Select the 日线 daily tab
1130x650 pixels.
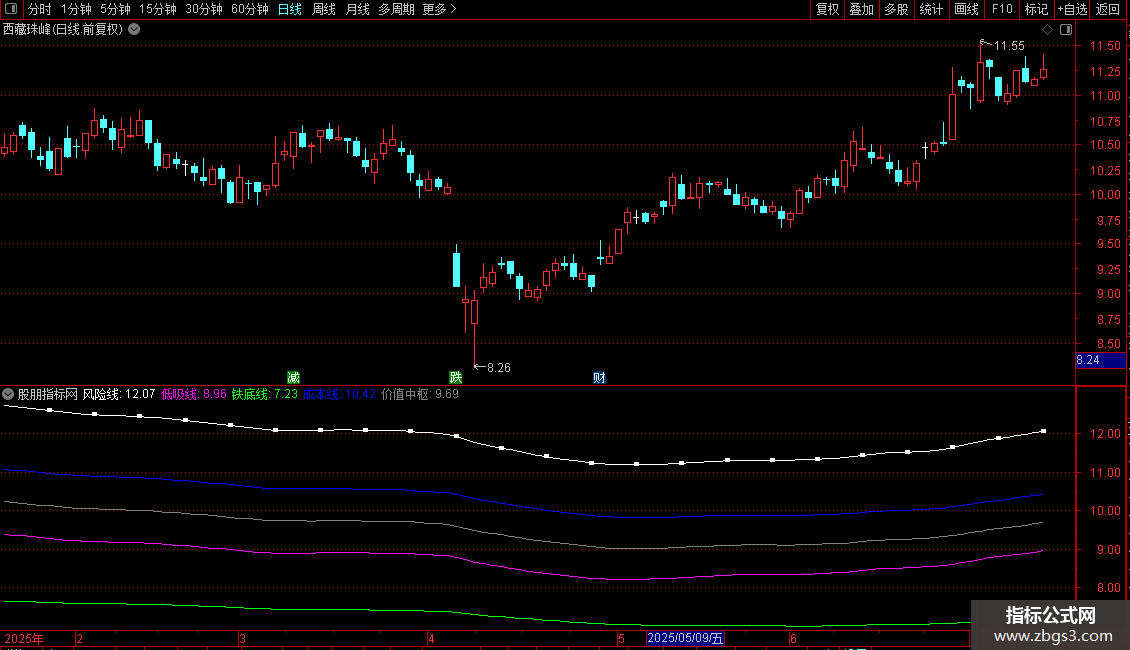click(290, 9)
